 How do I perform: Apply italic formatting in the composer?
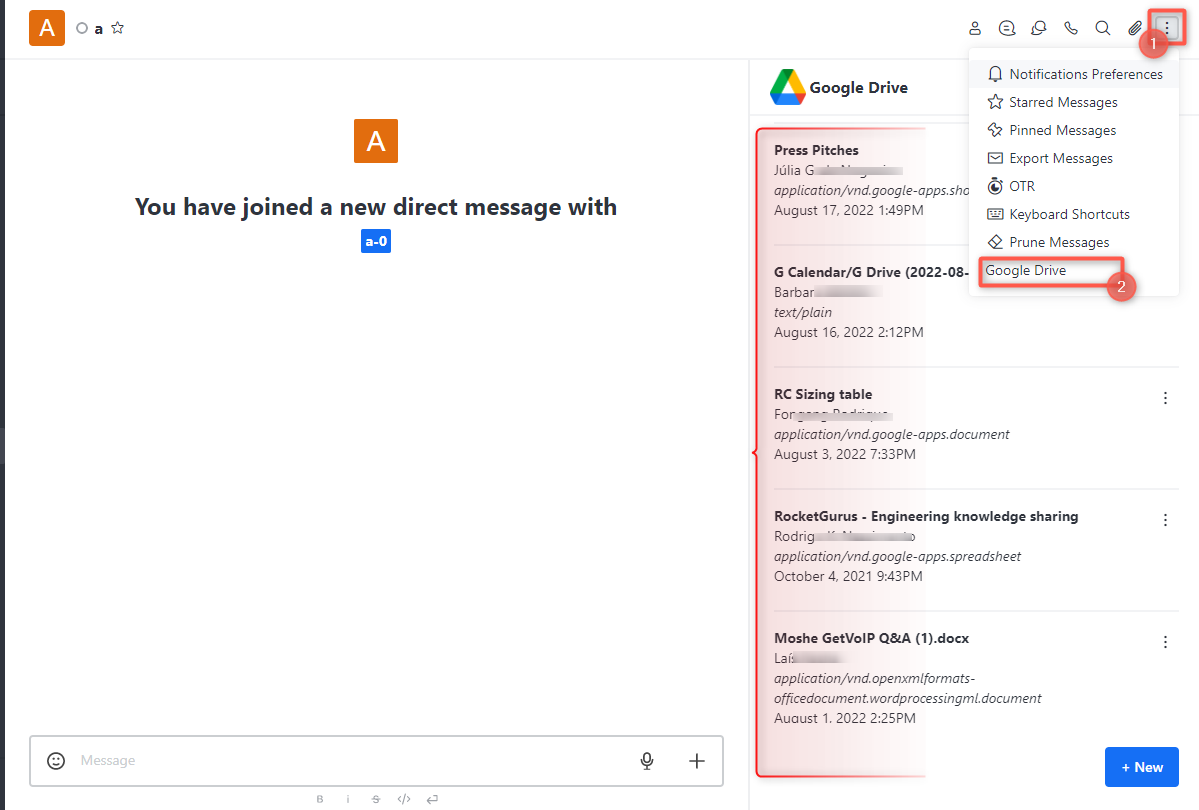tap(348, 799)
